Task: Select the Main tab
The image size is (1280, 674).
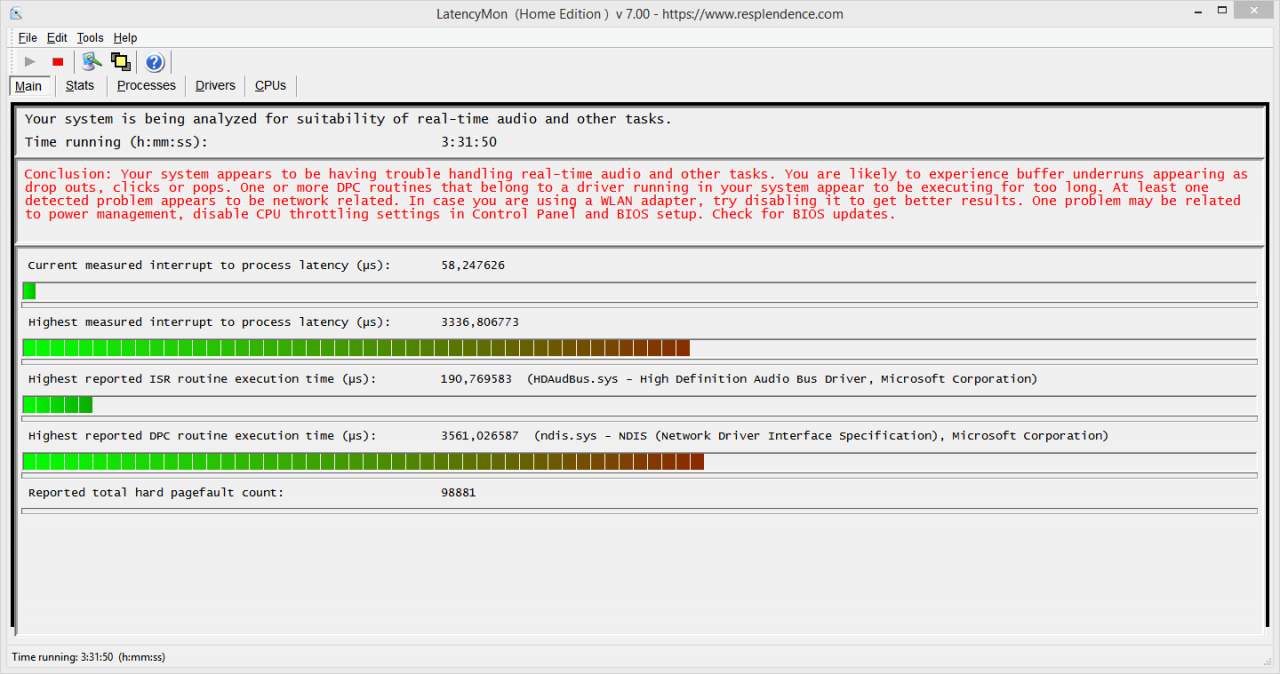Action: 29,86
